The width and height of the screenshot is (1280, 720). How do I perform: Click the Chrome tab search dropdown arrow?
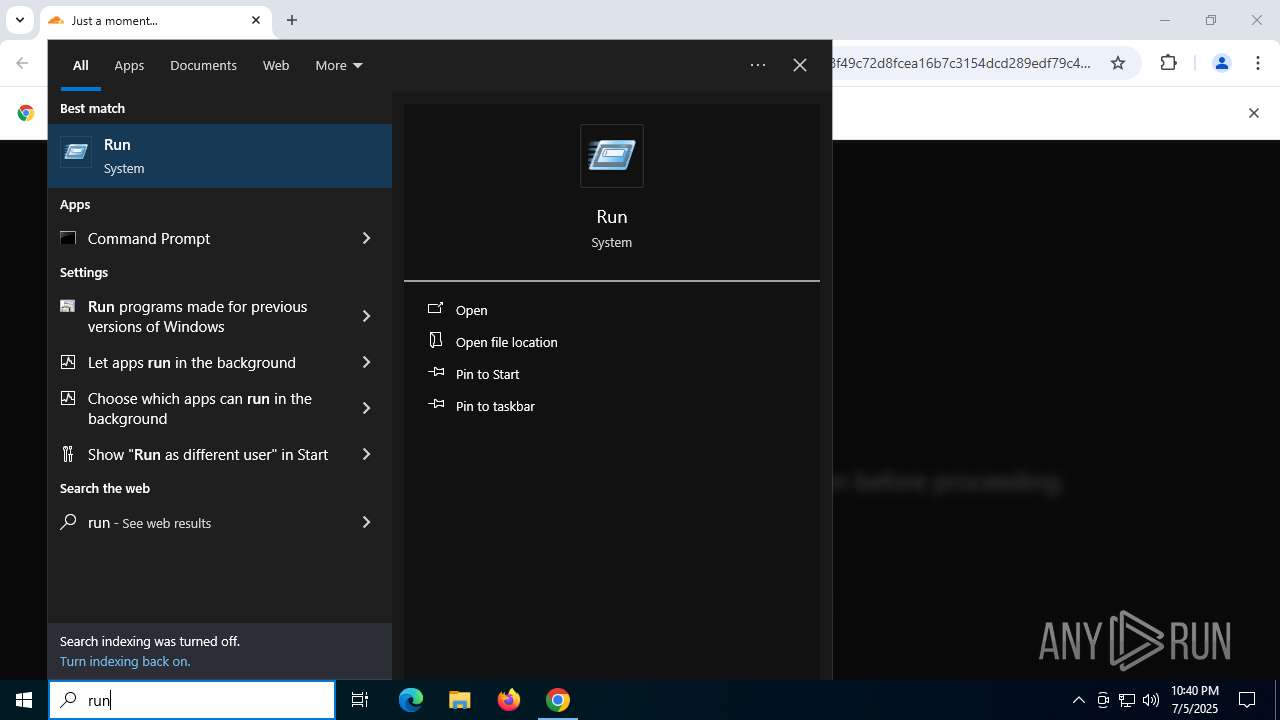point(19,20)
